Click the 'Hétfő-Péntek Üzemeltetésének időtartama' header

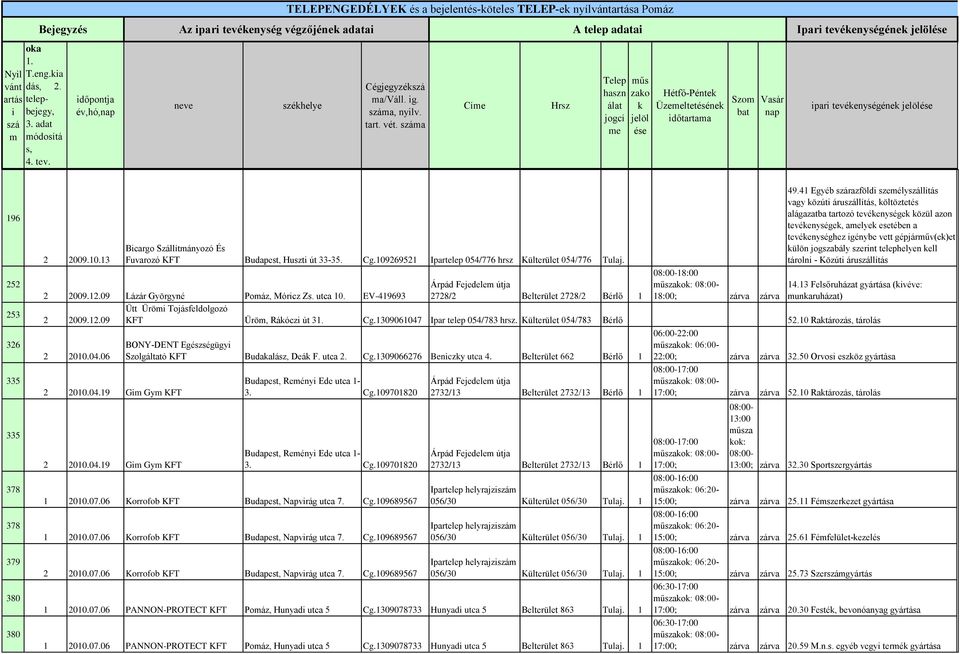coord(689,105)
